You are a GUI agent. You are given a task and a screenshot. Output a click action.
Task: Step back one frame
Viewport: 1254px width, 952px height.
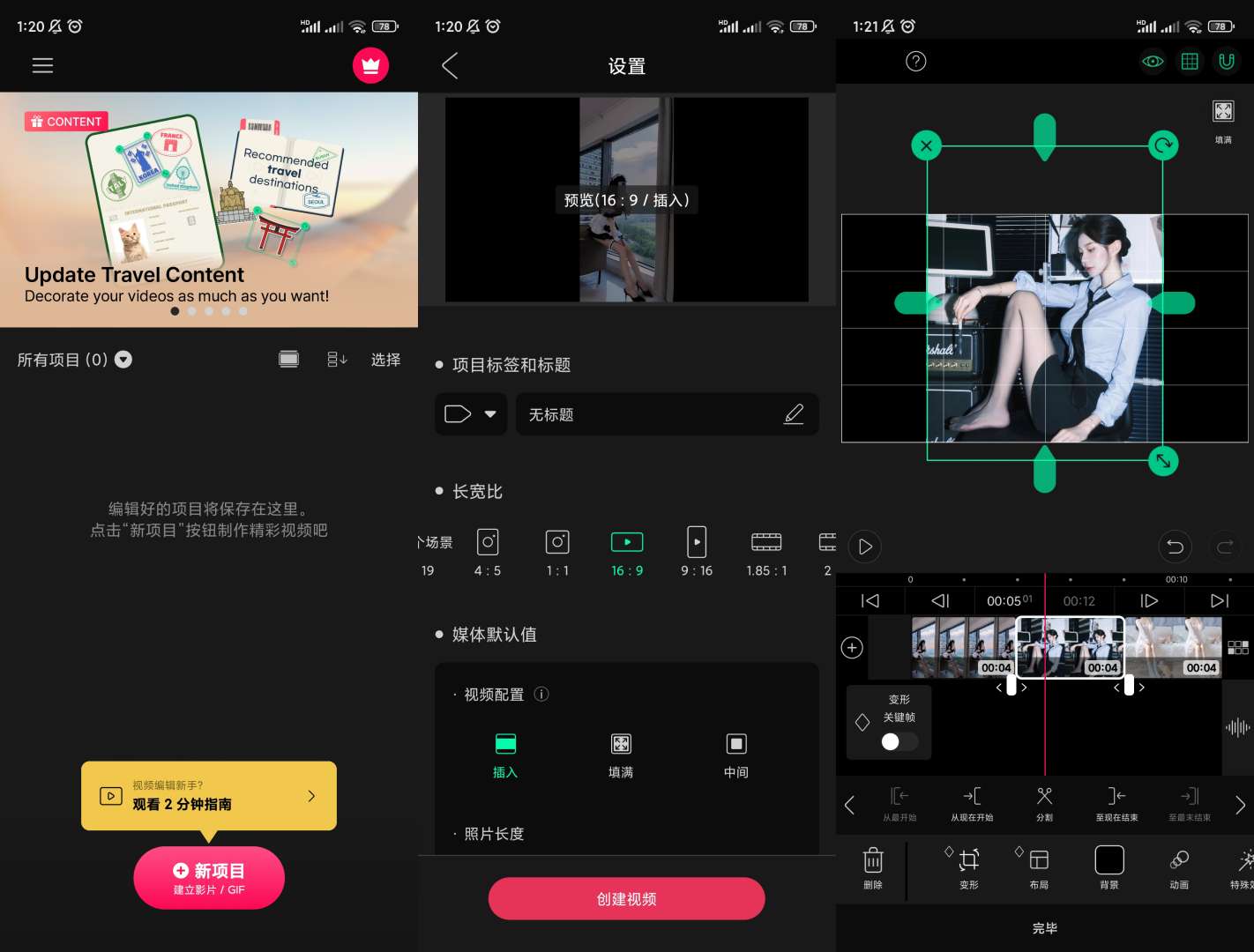(x=940, y=600)
